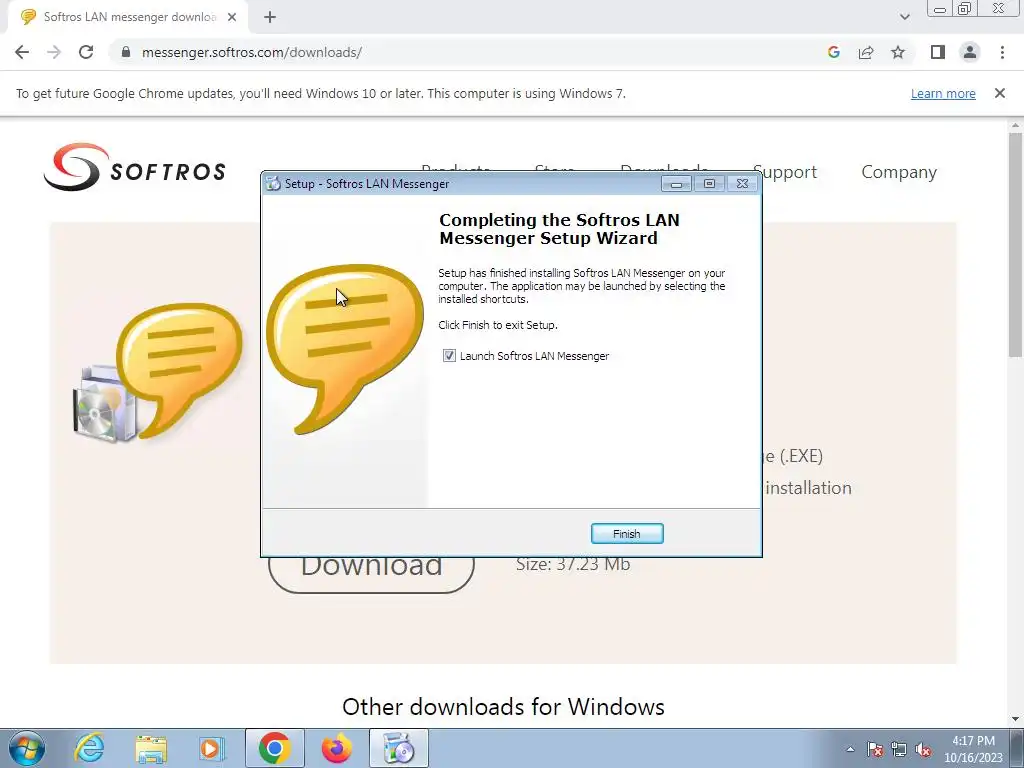This screenshot has height=768, width=1024.
Task: Open the Windows Start menu
Action: (x=27, y=748)
